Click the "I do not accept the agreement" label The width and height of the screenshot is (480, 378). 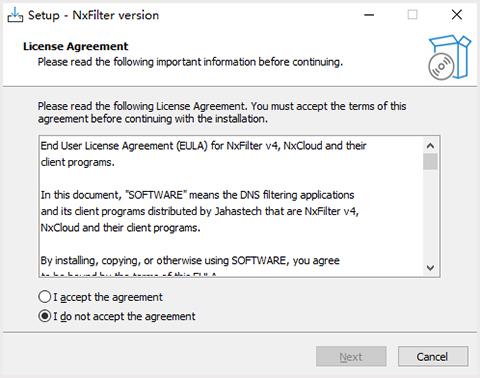click(124, 316)
